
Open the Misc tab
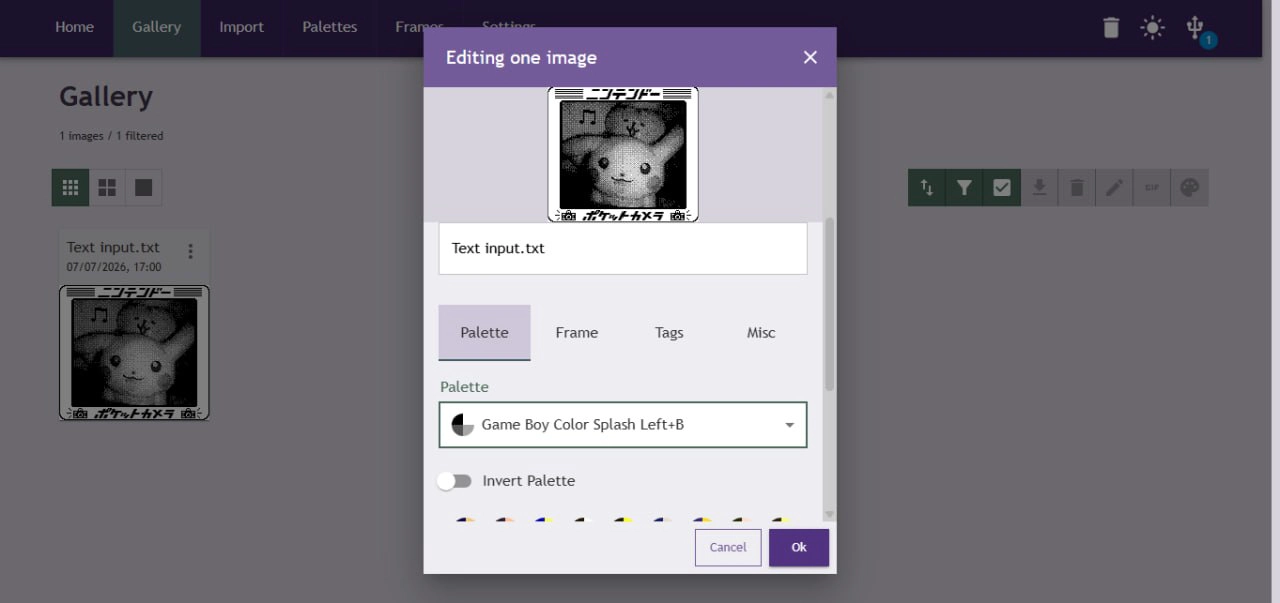[761, 333]
